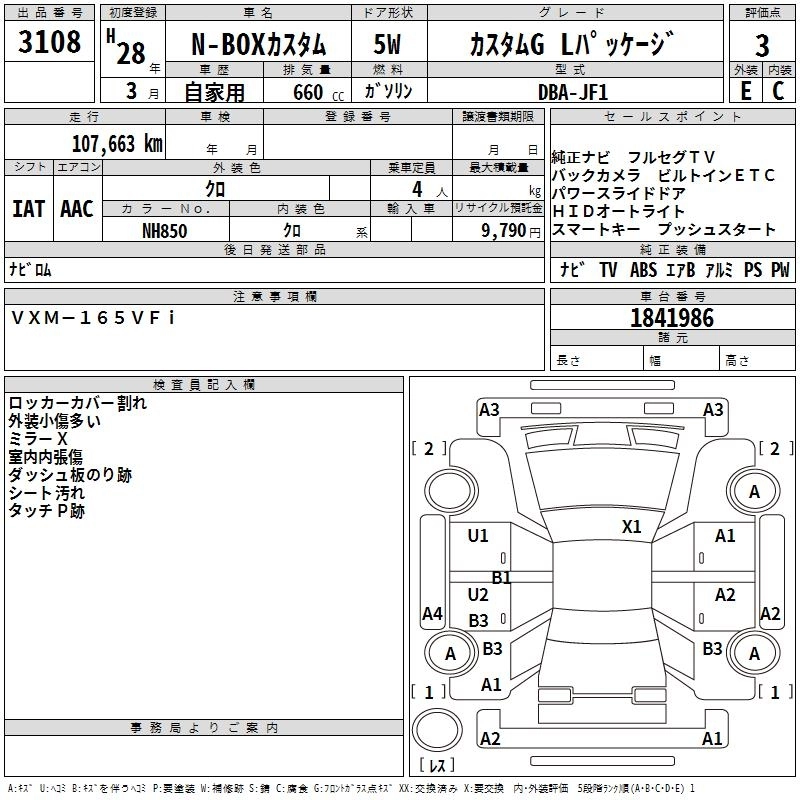
Task: Select sales point バックカメラ
Action: coord(596,176)
